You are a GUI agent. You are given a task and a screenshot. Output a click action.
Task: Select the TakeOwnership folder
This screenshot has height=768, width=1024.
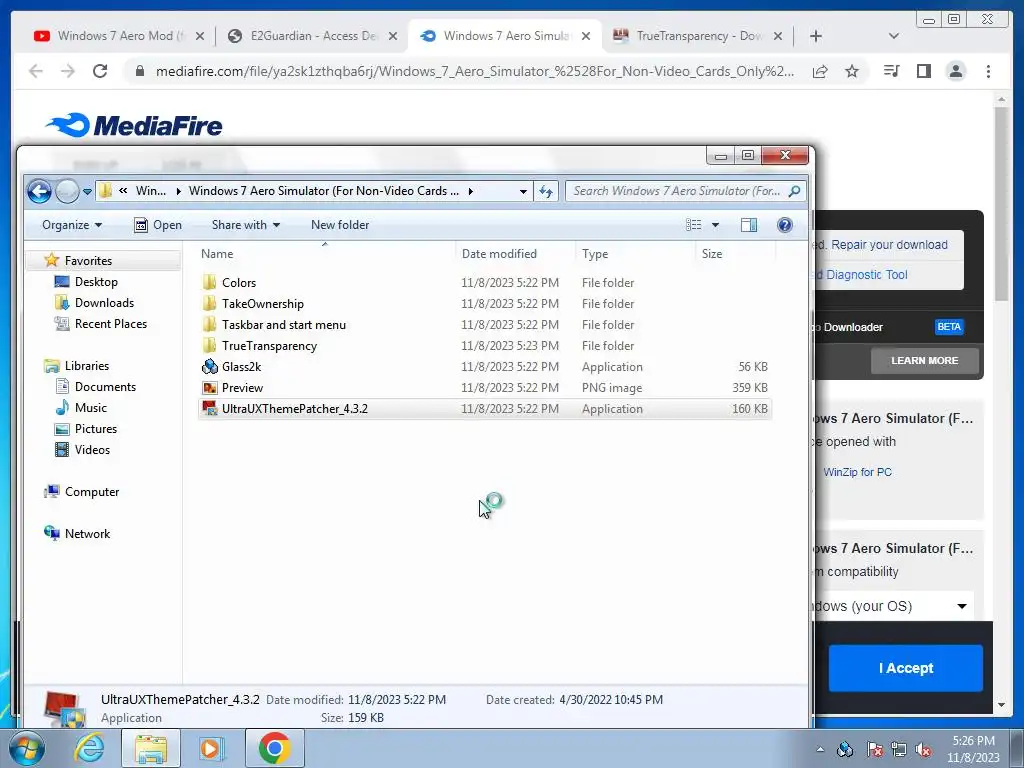[263, 304]
